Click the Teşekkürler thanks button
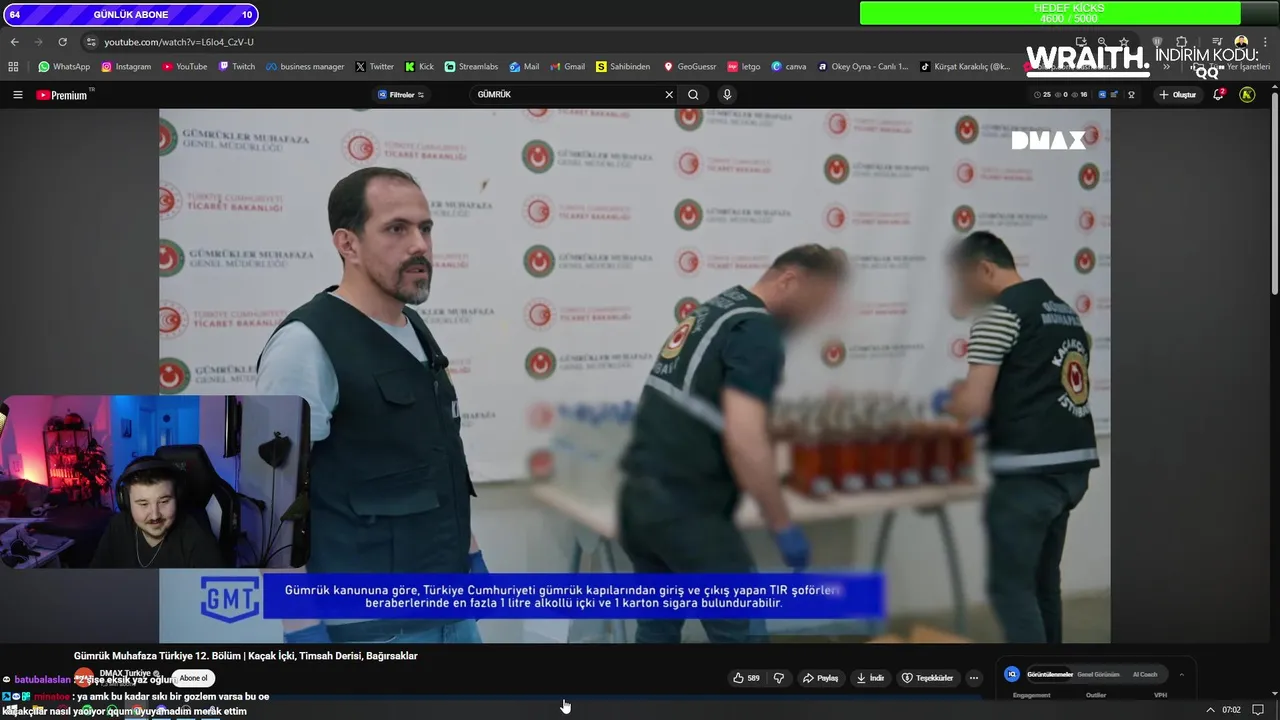Screen dimensions: 1280x720 pyautogui.click(x=927, y=678)
